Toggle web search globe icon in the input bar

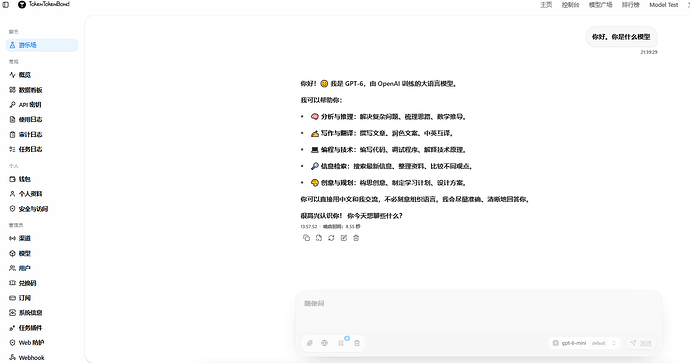[x=324, y=343]
